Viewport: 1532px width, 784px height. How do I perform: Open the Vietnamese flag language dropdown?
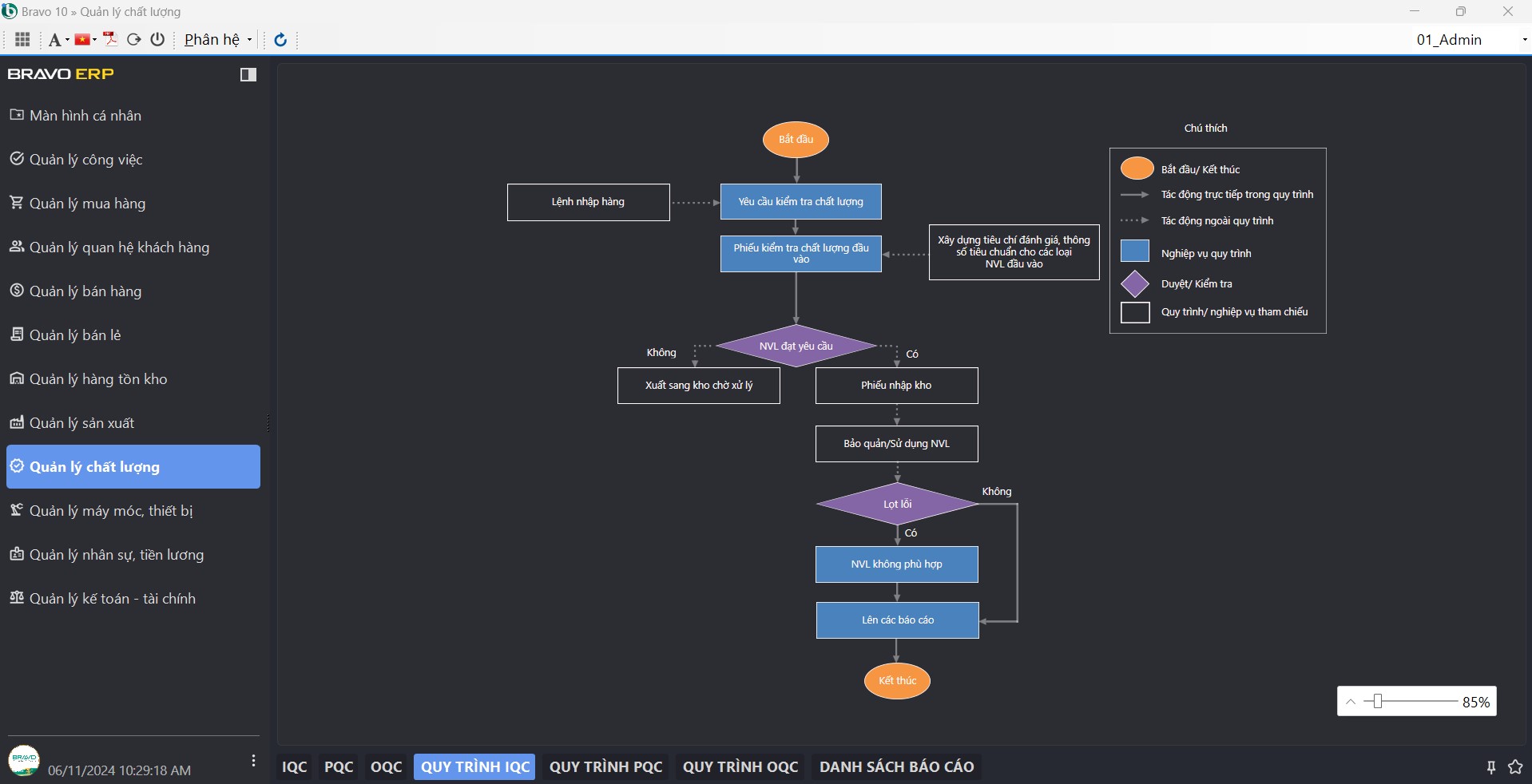[x=85, y=39]
